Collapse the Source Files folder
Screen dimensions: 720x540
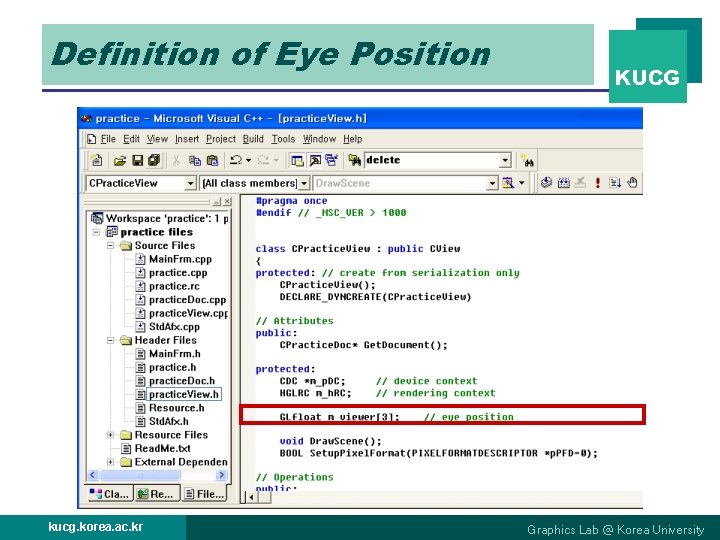(110, 246)
